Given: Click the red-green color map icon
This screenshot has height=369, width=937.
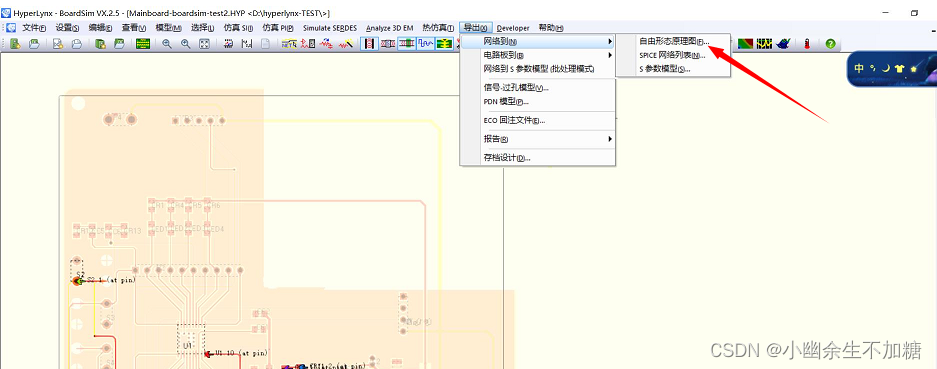Looking at the screenshot, I should 745,44.
